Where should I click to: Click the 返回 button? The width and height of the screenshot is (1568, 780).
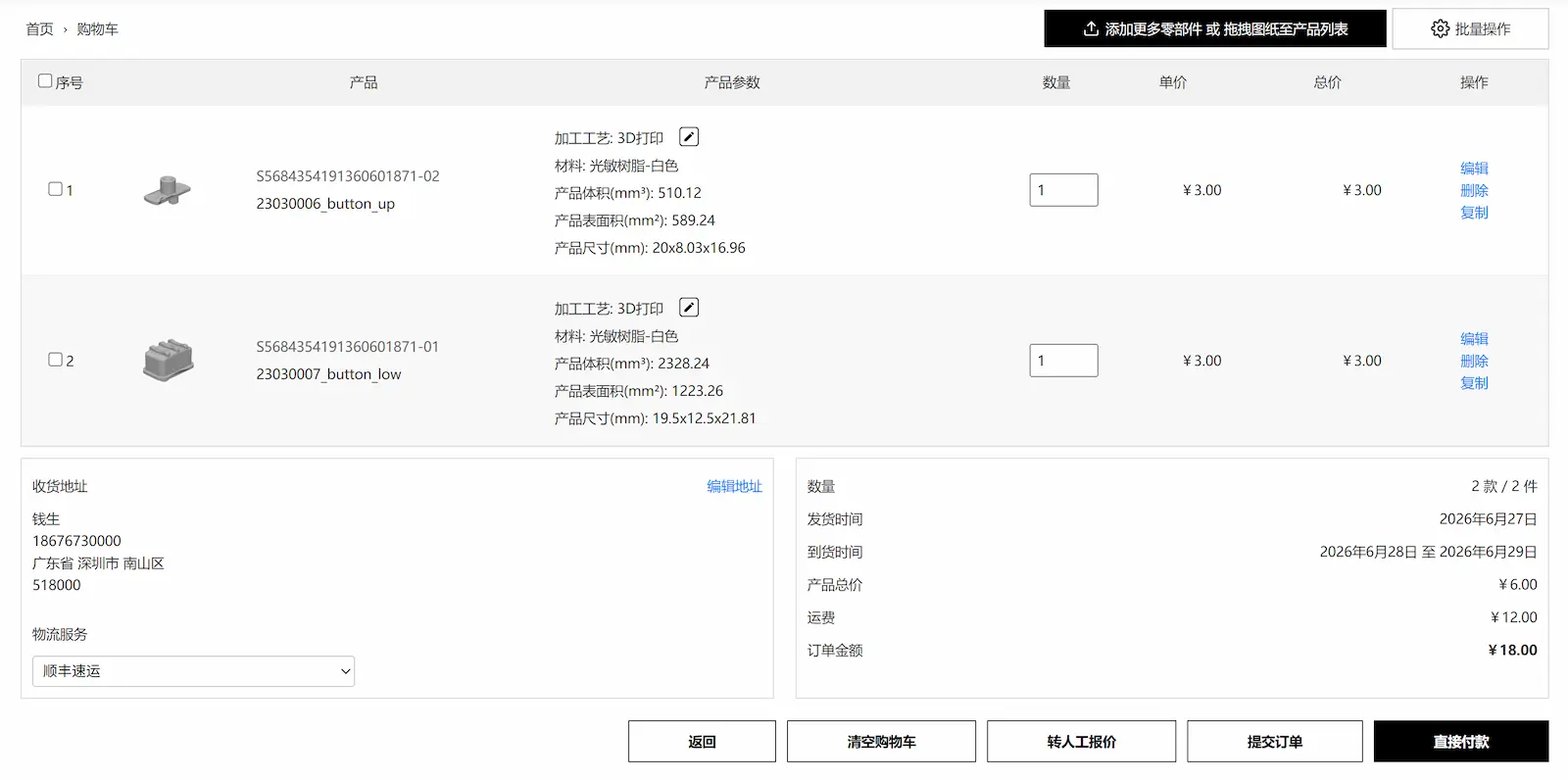pos(702,742)
